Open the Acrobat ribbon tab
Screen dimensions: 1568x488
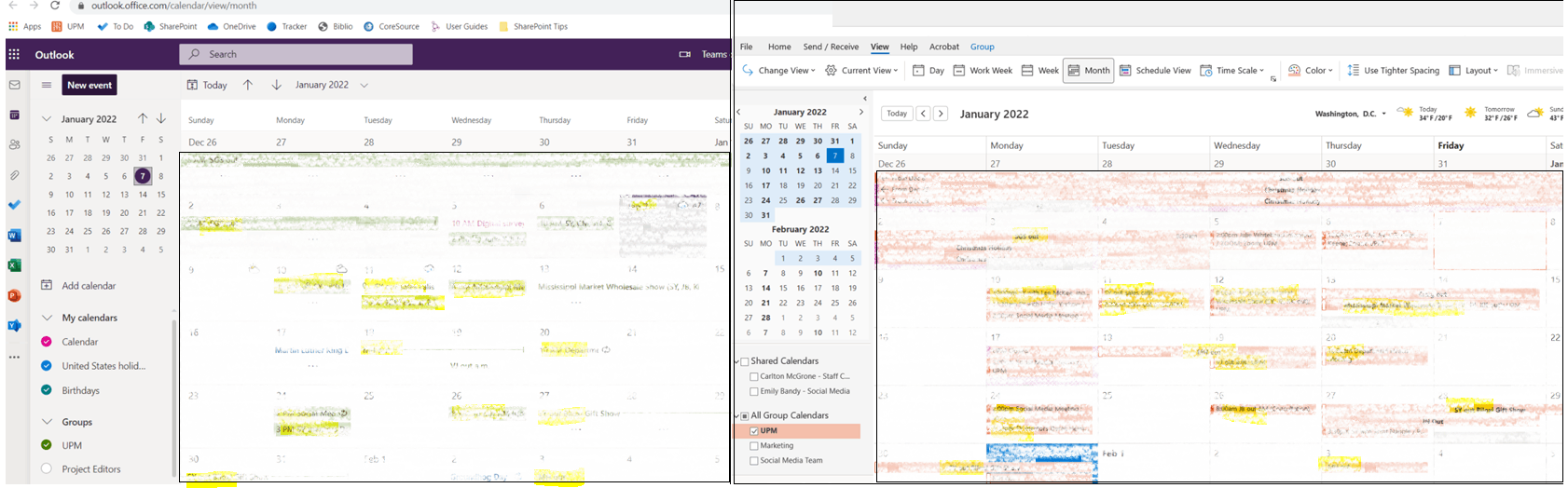(x=944, y=47)
